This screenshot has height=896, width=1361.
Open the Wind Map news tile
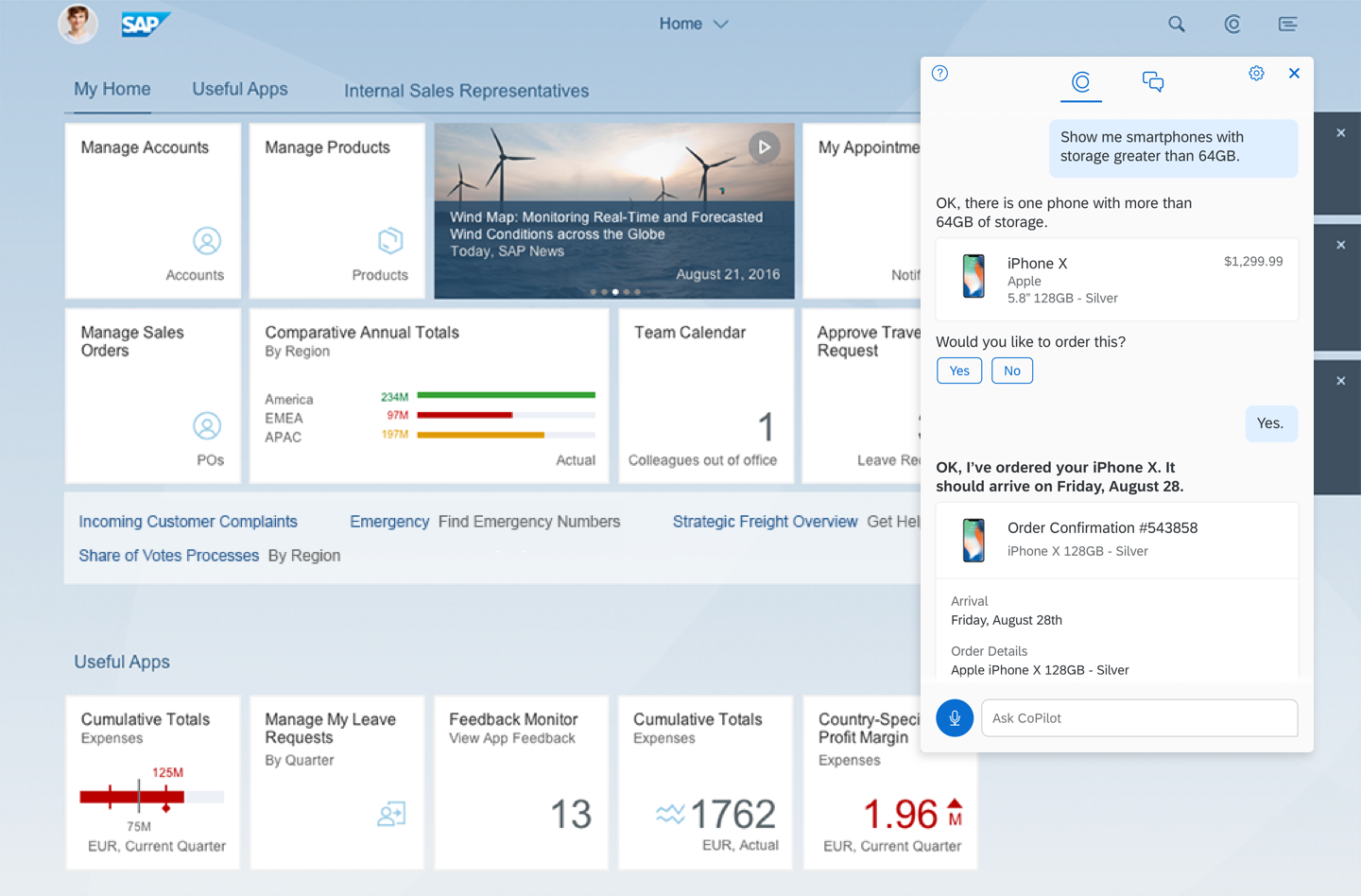point(614,211)
